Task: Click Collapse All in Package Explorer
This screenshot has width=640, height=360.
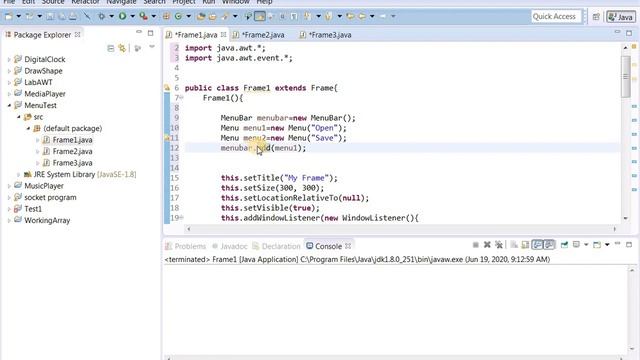Action: (111, 48)
